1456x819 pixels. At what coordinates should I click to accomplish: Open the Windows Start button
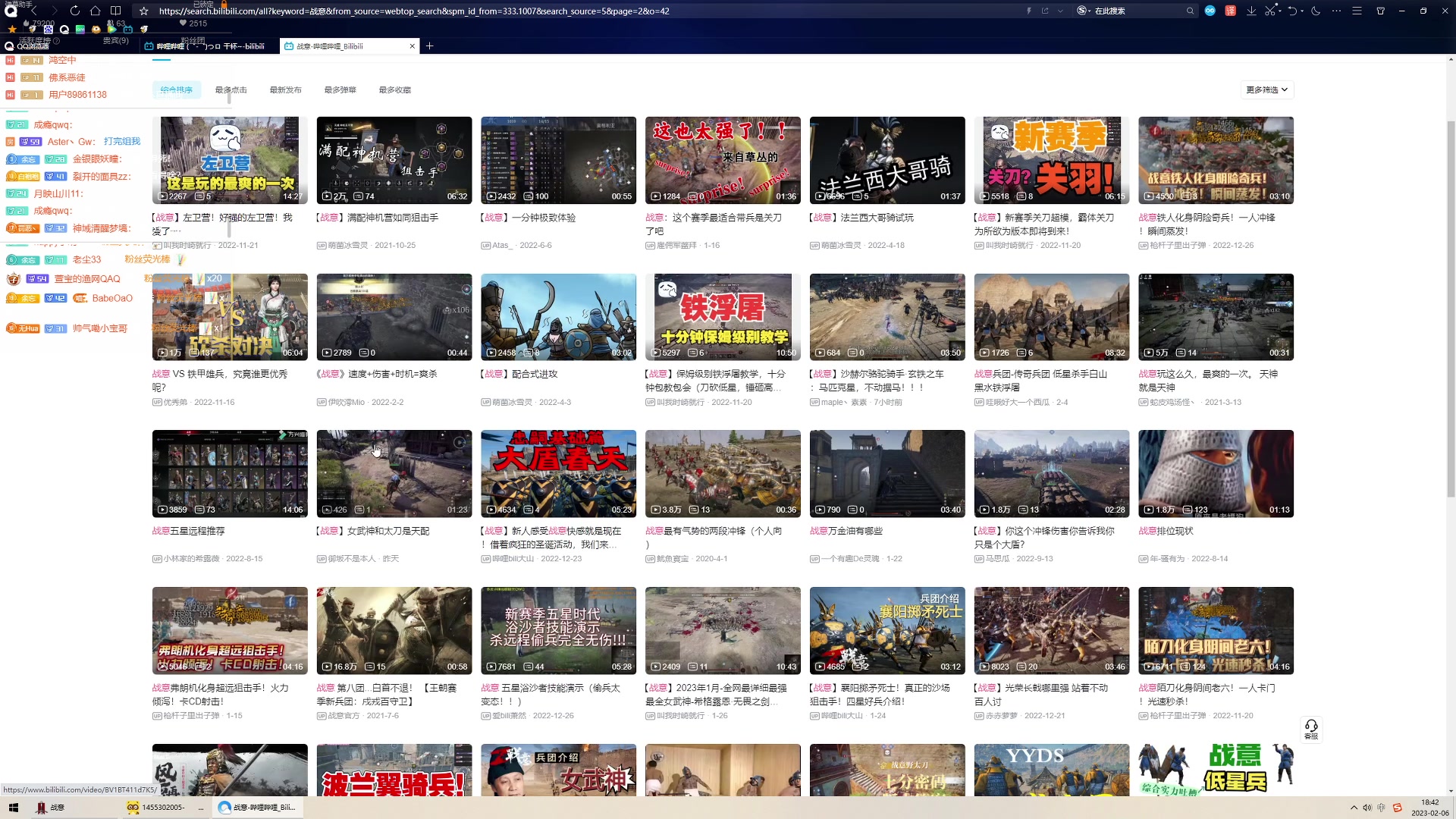coord(13,808)
